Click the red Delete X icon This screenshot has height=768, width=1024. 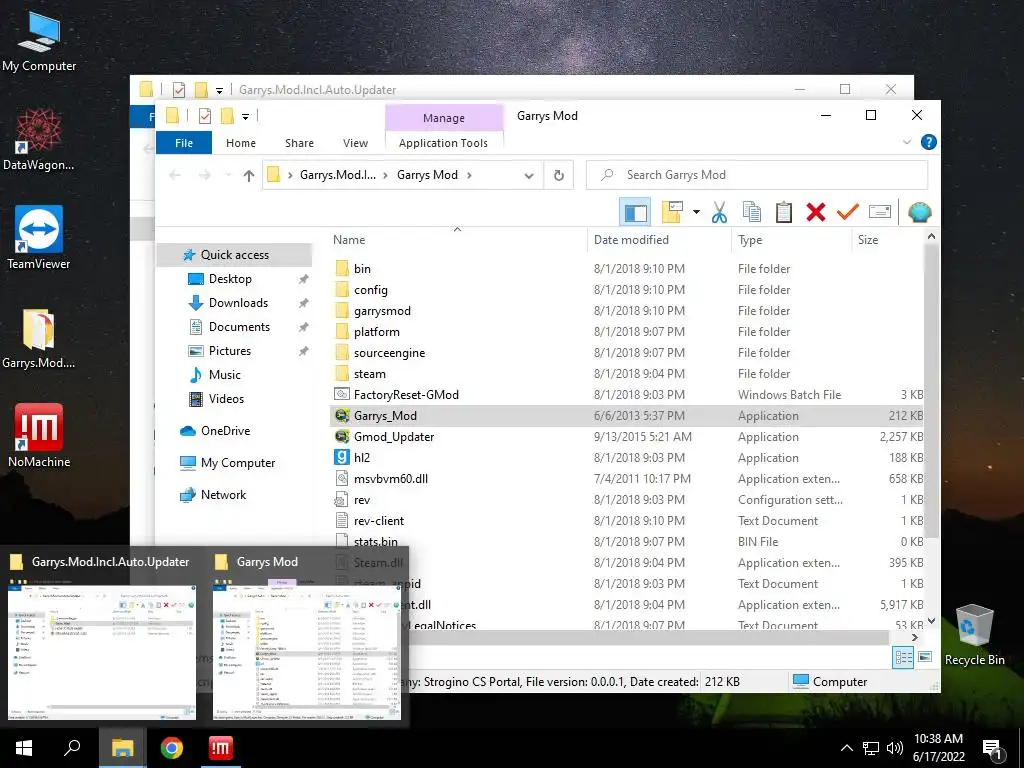pos(816,212)
